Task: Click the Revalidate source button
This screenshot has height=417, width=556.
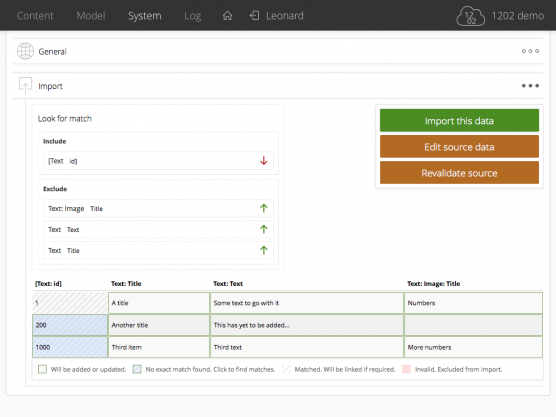Action: pyautogui.click(x=459, y=173)
